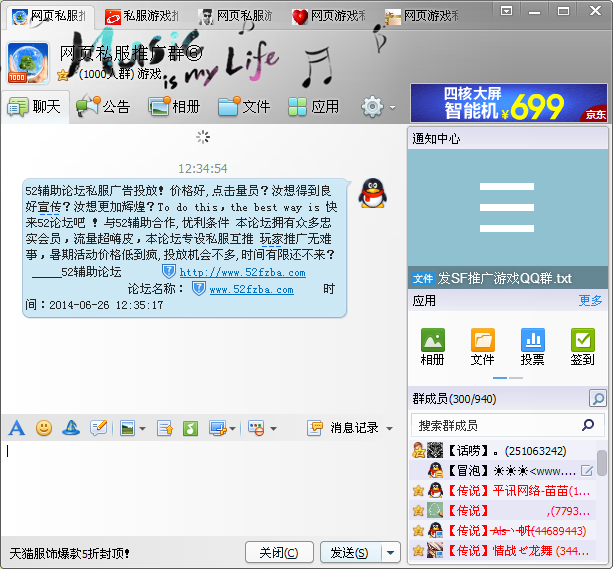613x569 pixels.
Task: Click the penguin avatar of message sender
Action: [373, 193]
